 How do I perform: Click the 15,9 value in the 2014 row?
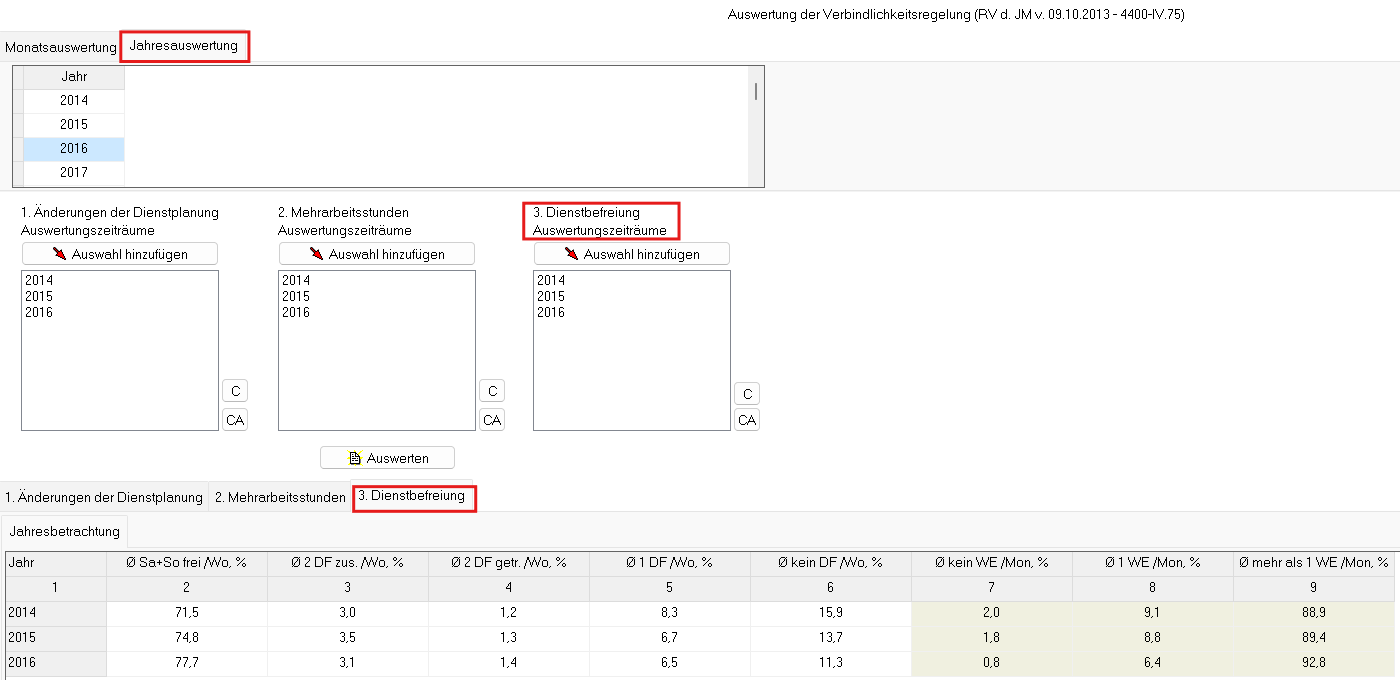coord(830,613)
